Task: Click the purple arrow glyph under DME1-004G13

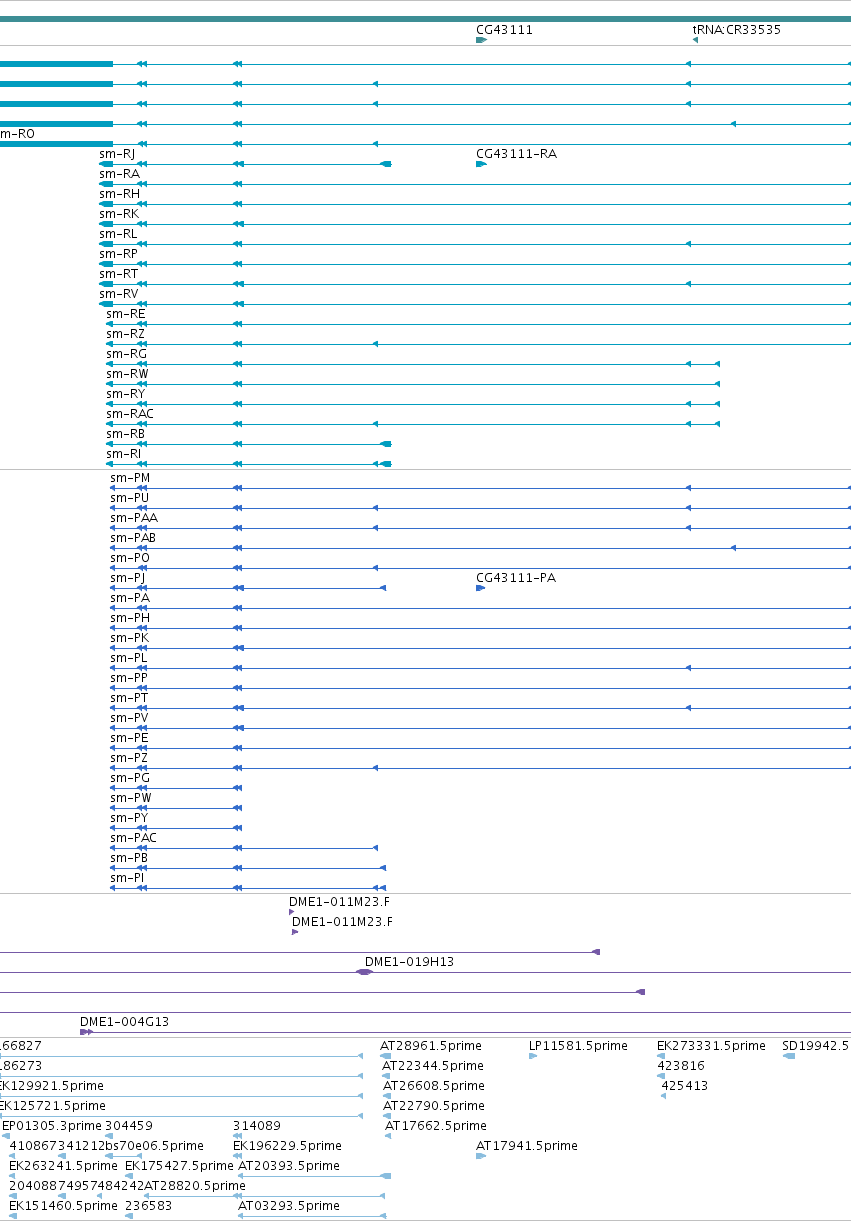Action: (86, 1032)
